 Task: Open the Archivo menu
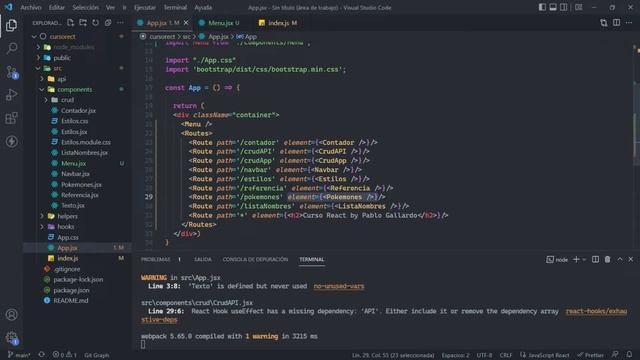31,7
